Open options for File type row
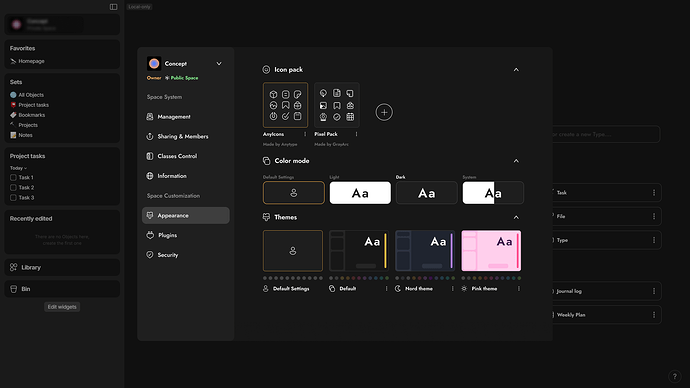 (x=654, y=216)
